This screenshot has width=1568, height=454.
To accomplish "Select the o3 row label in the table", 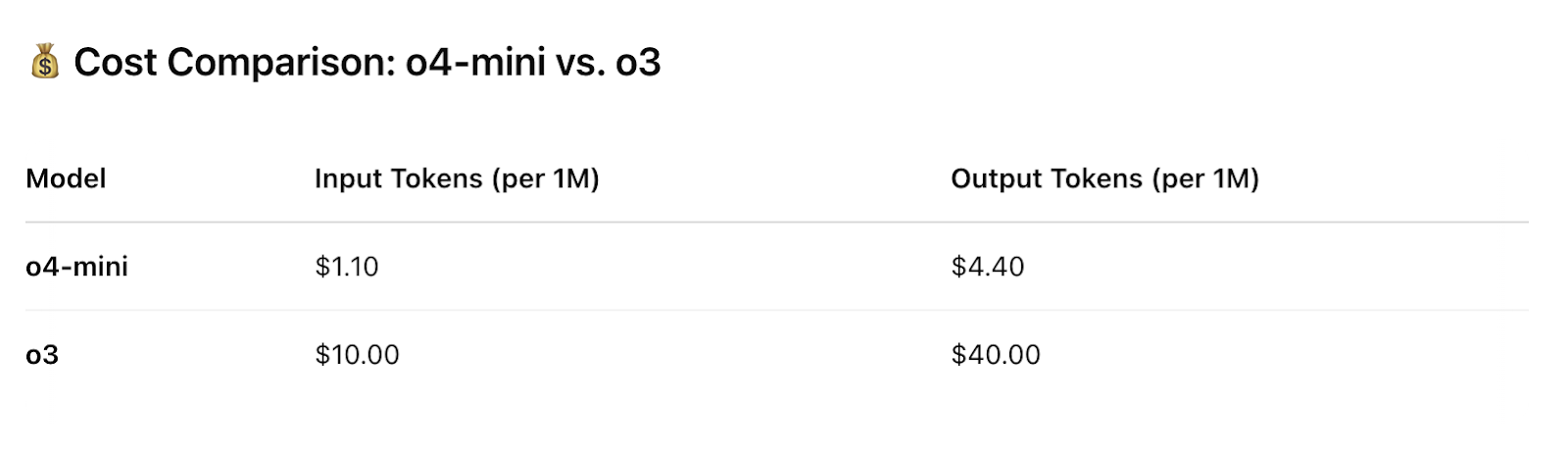I will (42, 355).
